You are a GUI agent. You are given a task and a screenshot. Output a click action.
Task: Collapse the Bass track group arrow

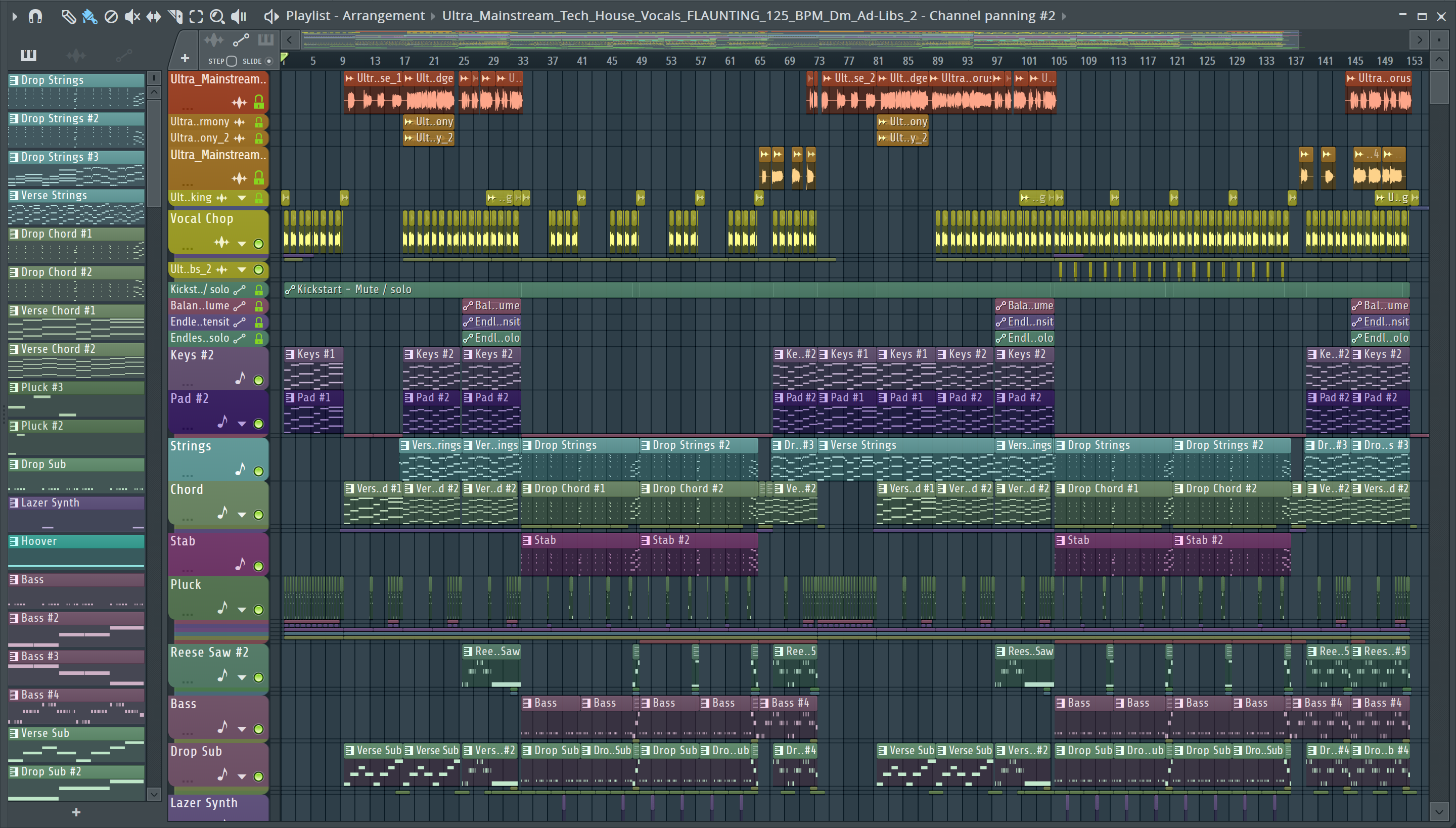pos(242,729)
